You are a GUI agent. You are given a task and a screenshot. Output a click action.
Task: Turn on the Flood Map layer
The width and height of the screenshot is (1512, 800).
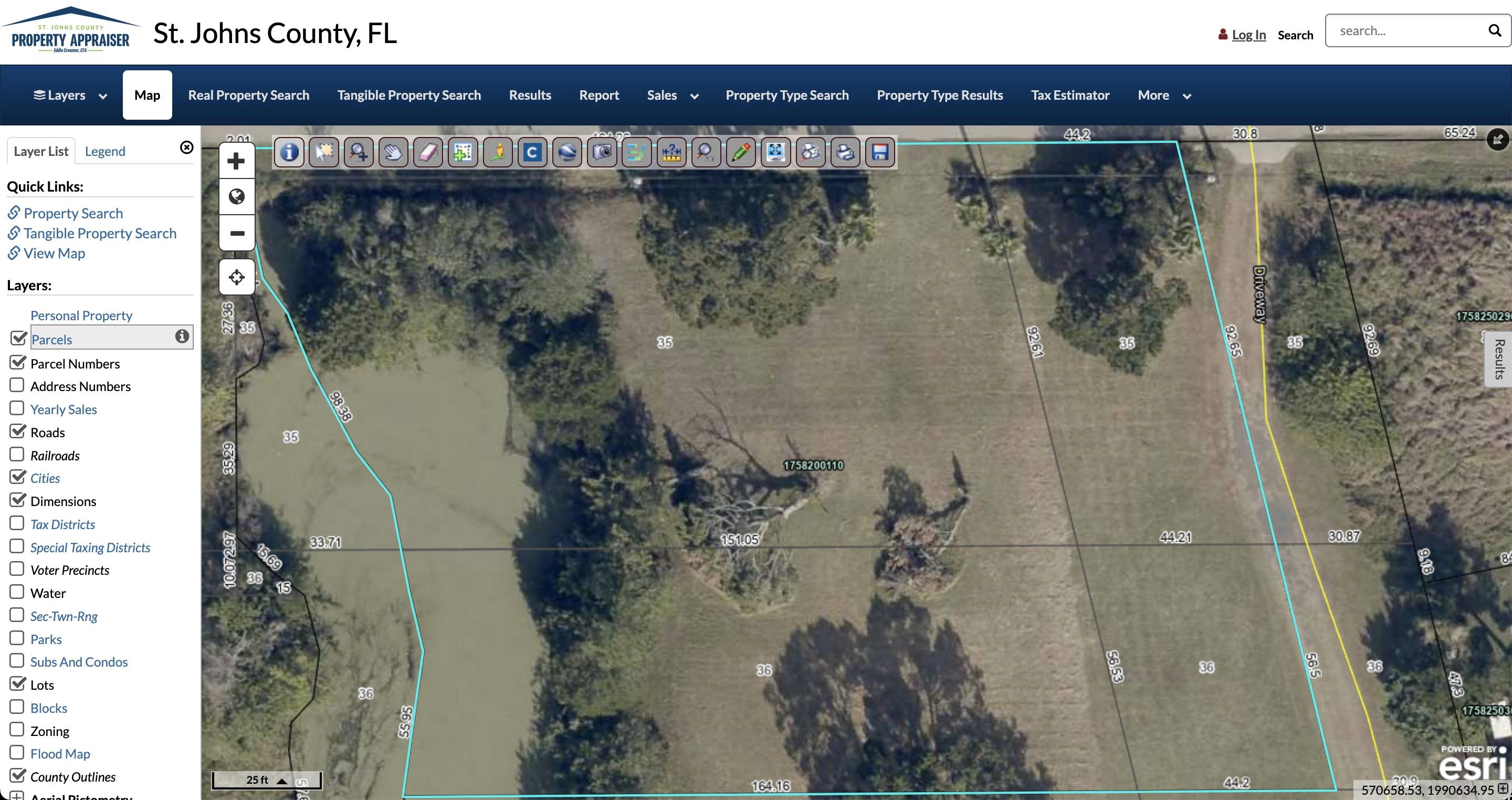17,753
